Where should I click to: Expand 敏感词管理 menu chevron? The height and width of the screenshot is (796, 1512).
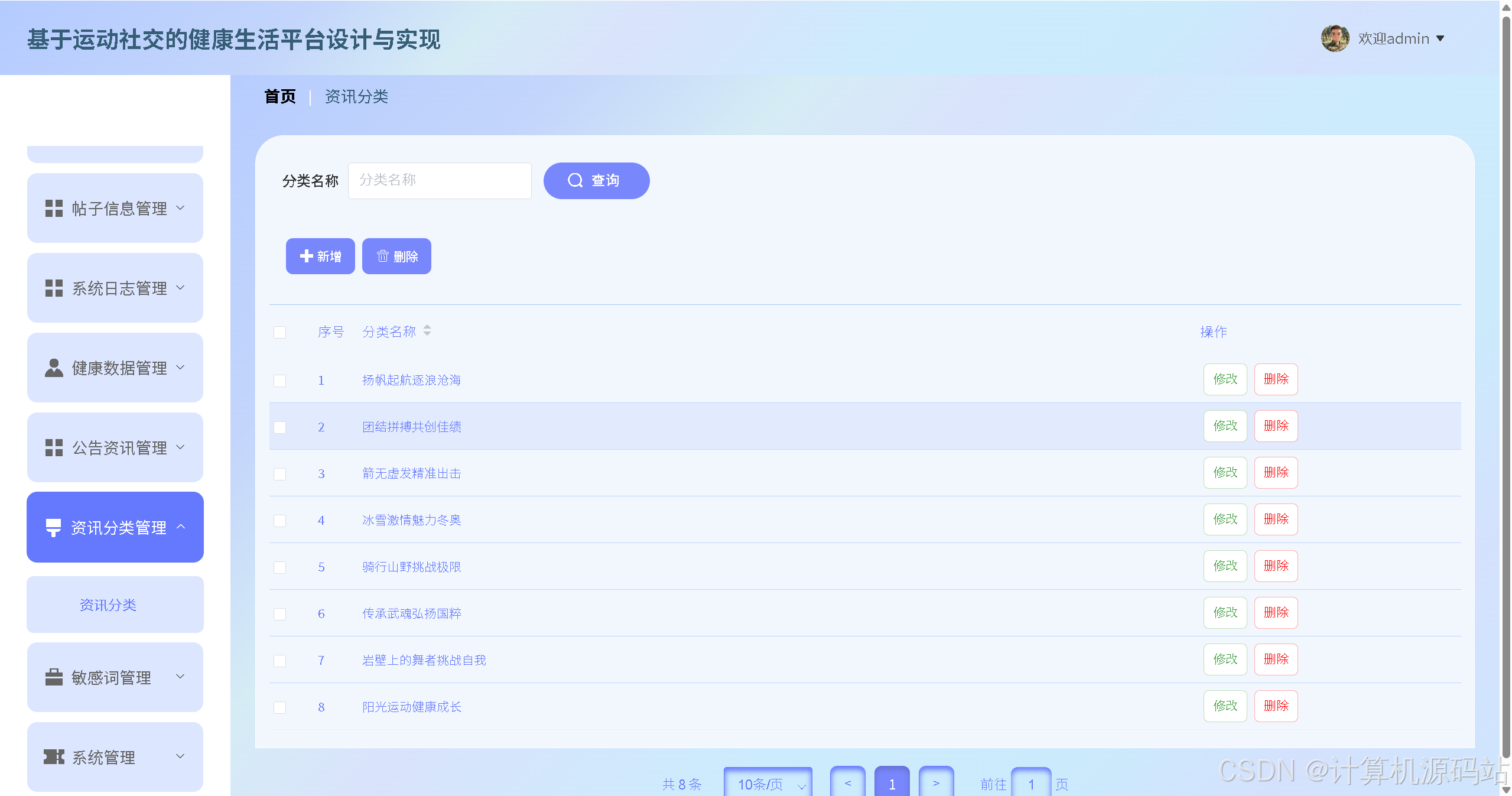click(181, 677)
